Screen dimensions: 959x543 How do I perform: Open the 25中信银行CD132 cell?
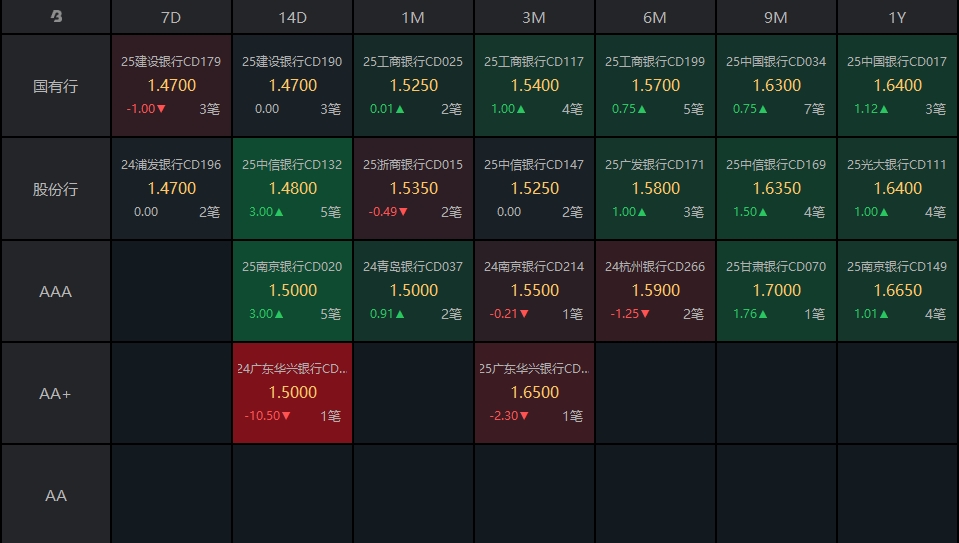tap(292, 188)
